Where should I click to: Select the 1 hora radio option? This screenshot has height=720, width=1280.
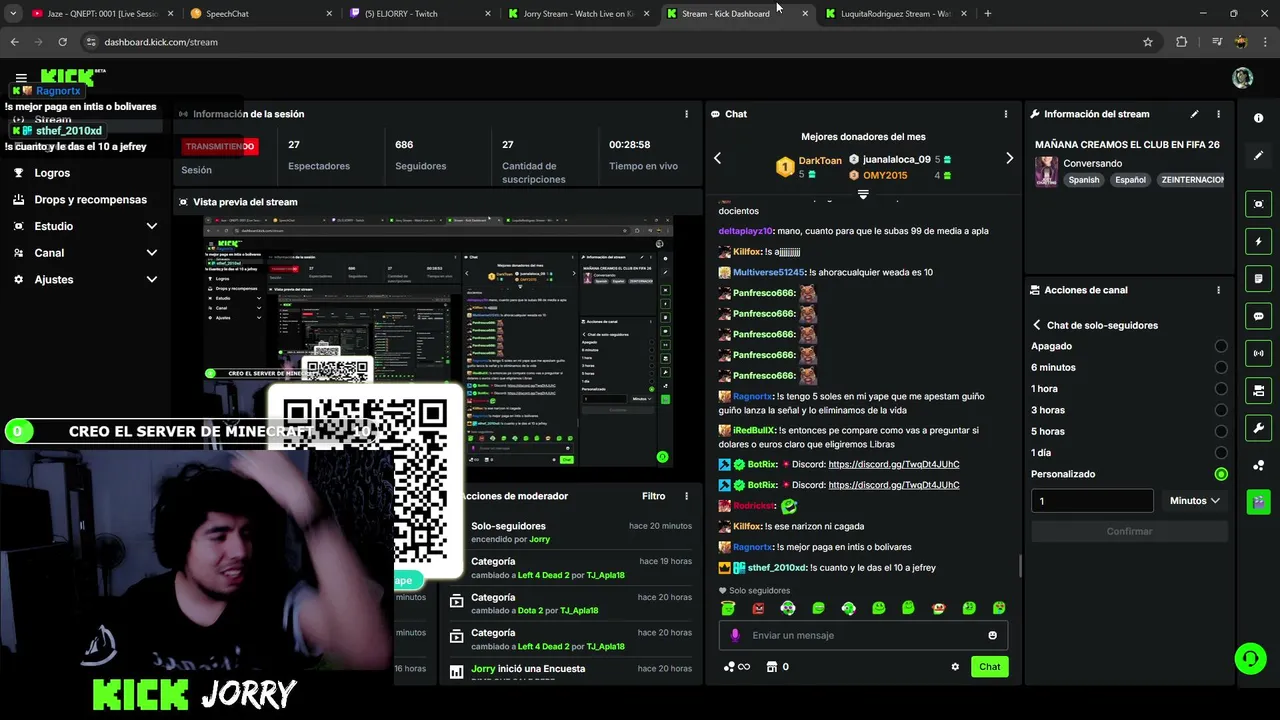1221,389
